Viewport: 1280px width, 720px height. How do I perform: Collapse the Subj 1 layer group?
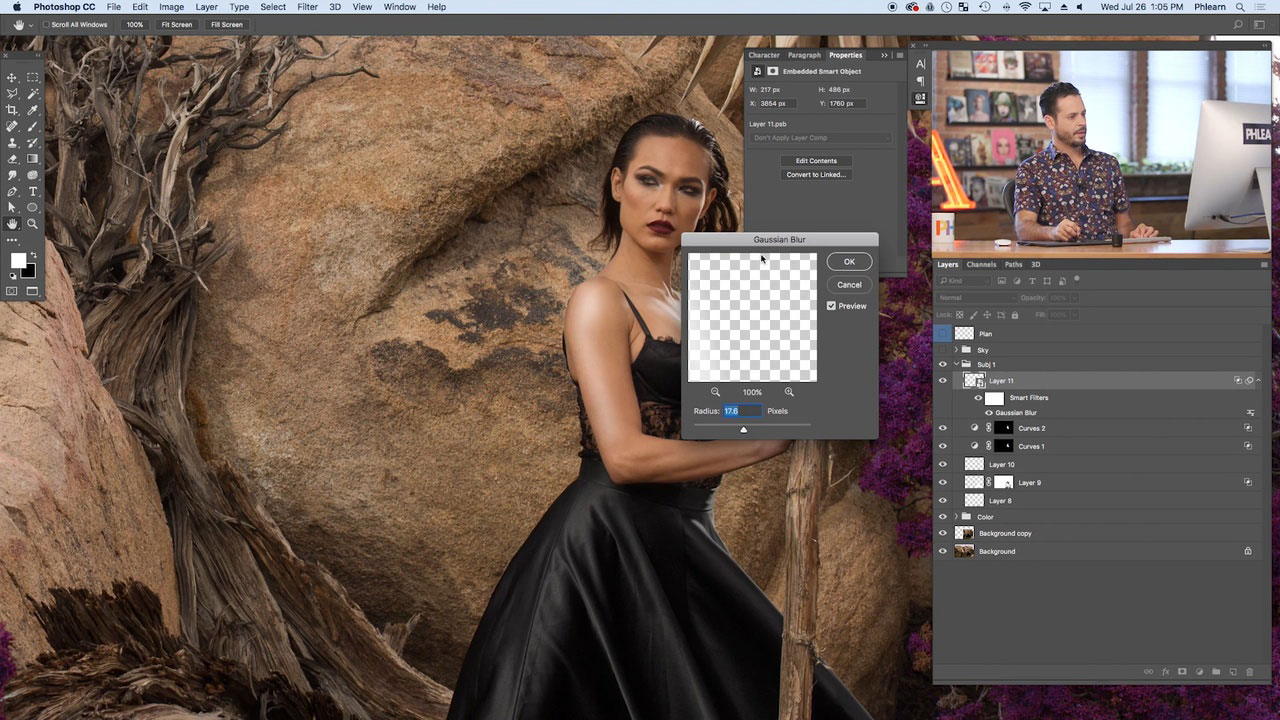(956, 364)
